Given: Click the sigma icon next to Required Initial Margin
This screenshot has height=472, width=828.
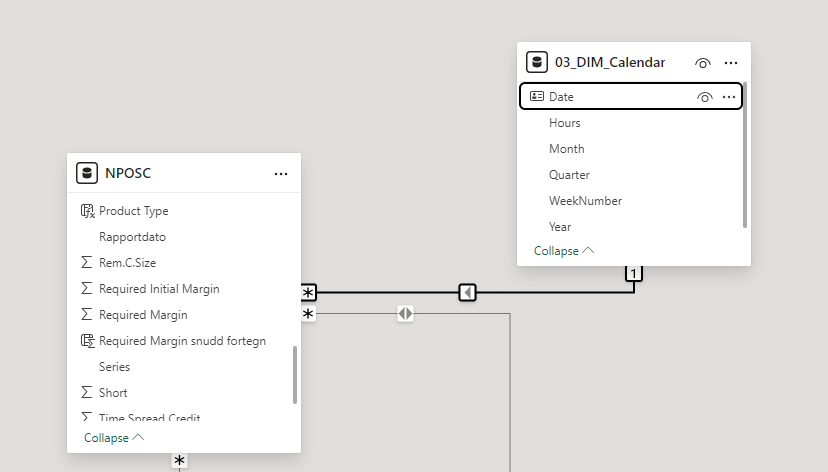Looking at the screenshot, I should (87, 288).
